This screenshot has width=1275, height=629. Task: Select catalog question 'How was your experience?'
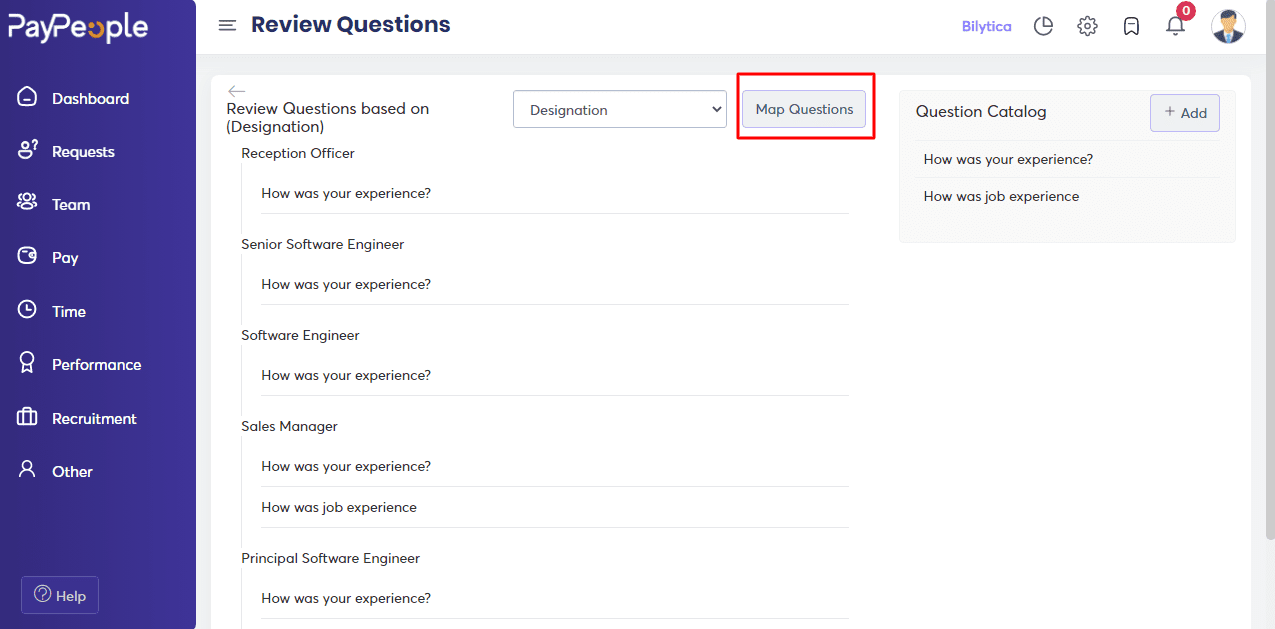[1008, 159]
